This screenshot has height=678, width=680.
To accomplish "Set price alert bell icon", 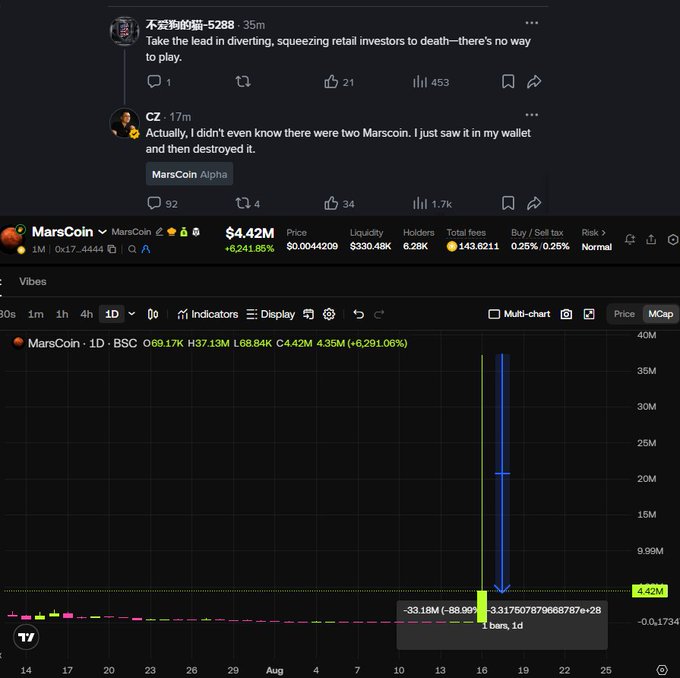I will pos(630,239).
